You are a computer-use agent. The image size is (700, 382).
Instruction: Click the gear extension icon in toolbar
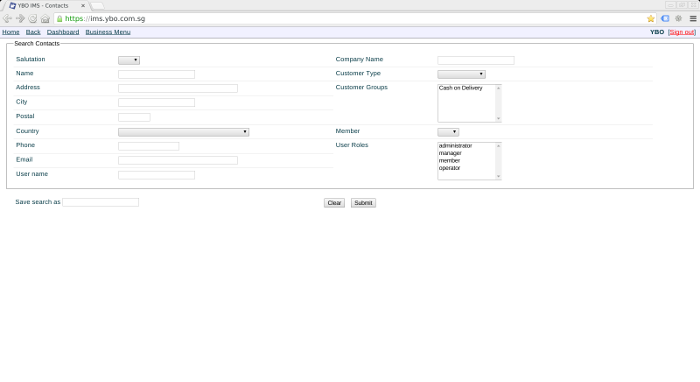click(x=679, y=19)
